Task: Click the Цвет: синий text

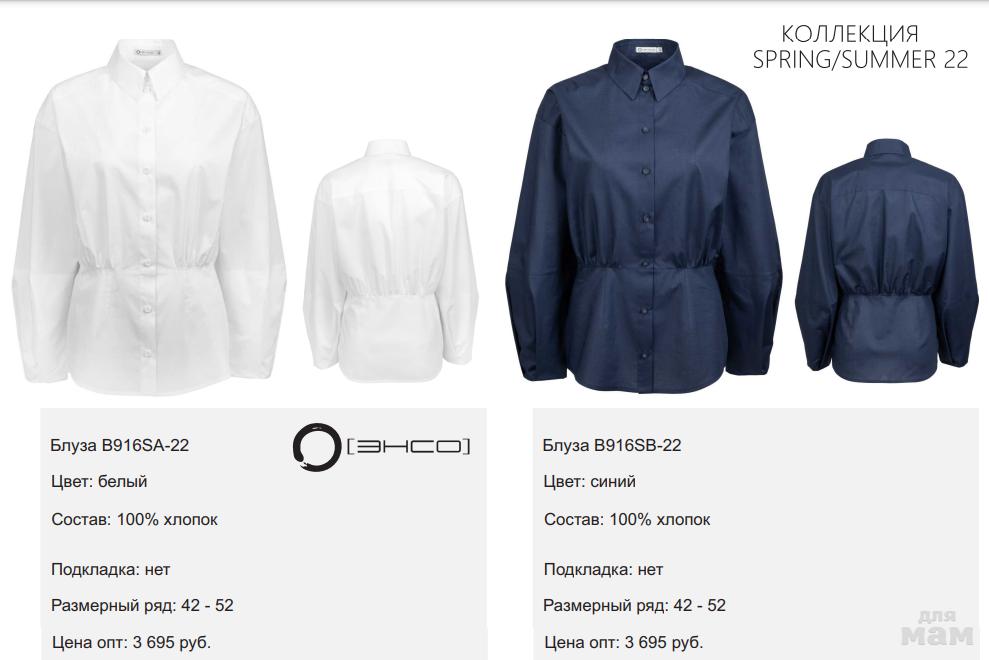Action: click(590, 482)
